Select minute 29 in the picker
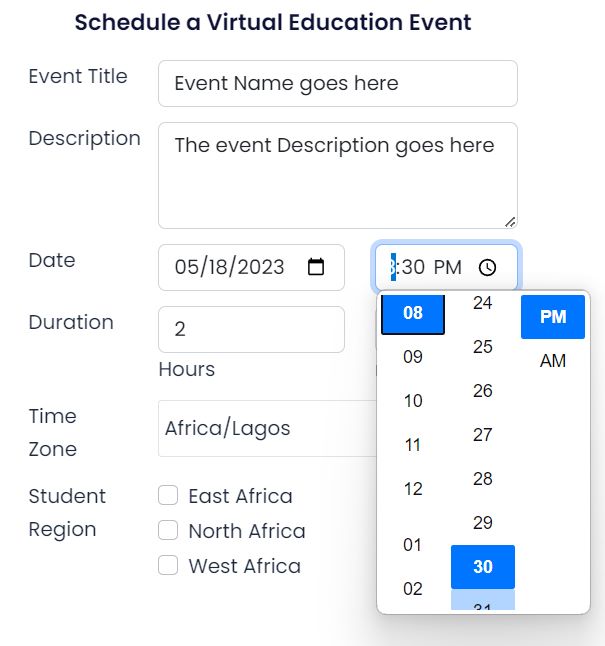The height and width of the screenshot is (646, 605). 482,523
